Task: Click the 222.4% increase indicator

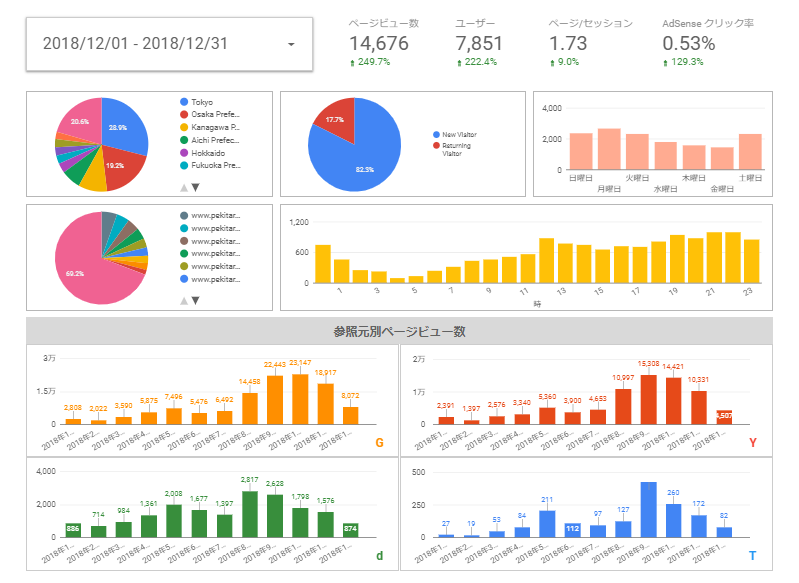Action: [477, 62]
